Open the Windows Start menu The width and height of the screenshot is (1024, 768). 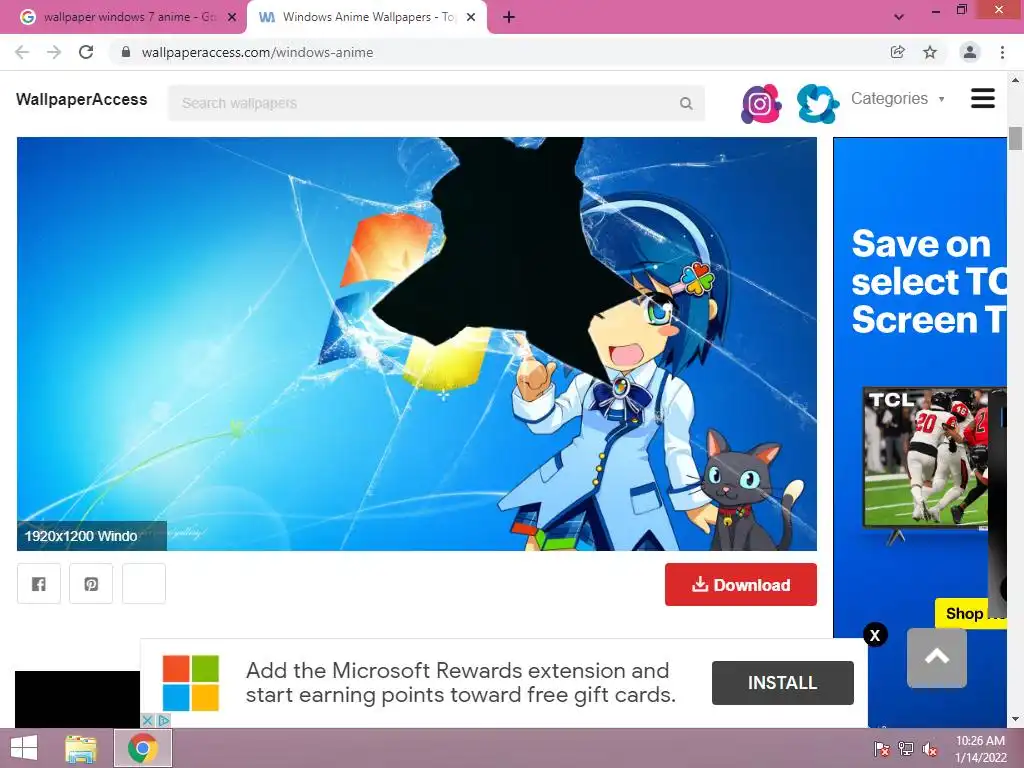tap(24, 748)
